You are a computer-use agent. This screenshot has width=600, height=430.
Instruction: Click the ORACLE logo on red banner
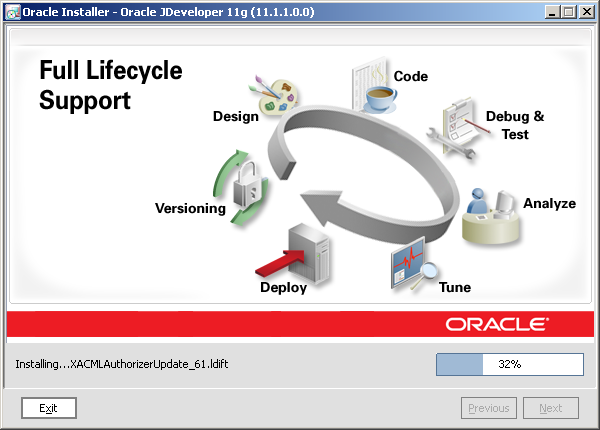tap(497, 324)
